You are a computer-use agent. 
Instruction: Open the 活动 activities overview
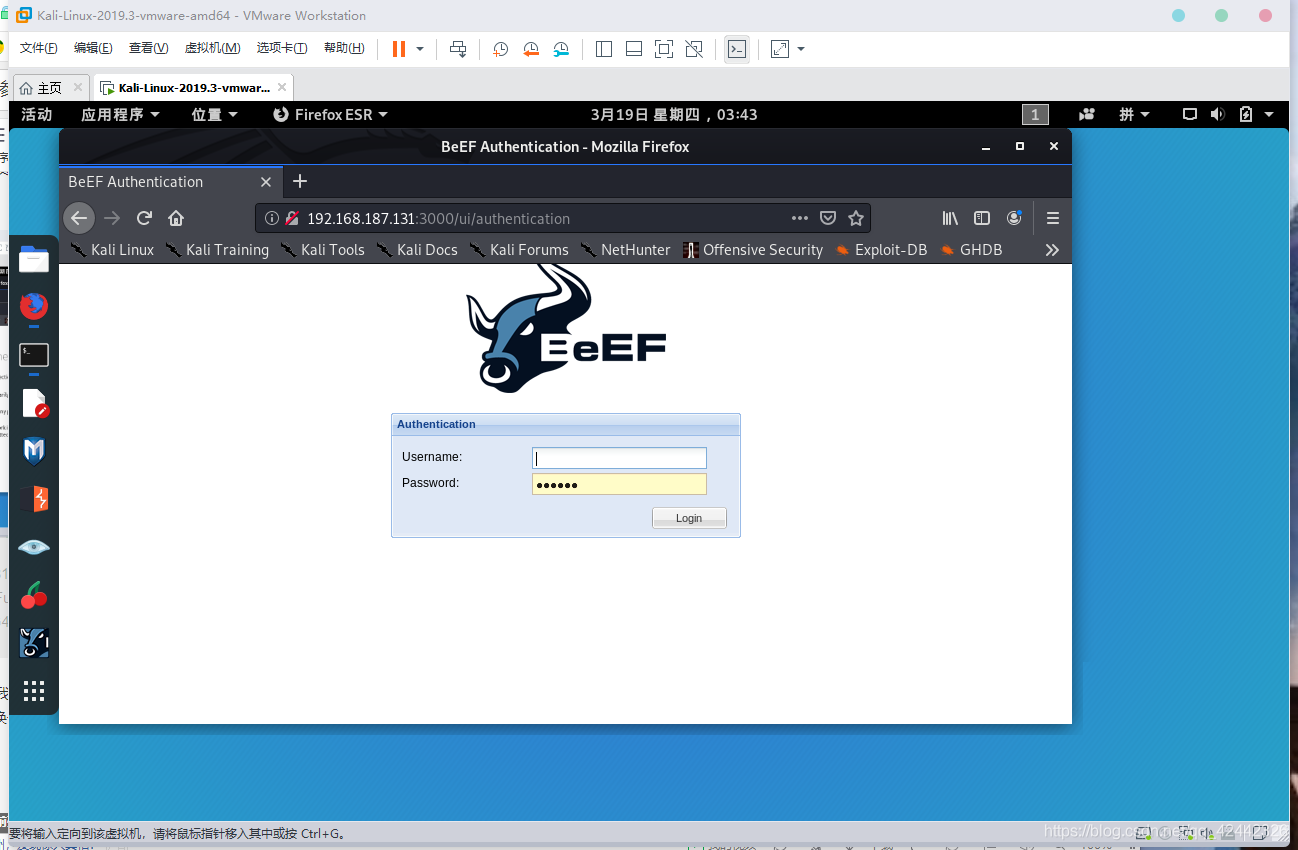click(37, 114)
